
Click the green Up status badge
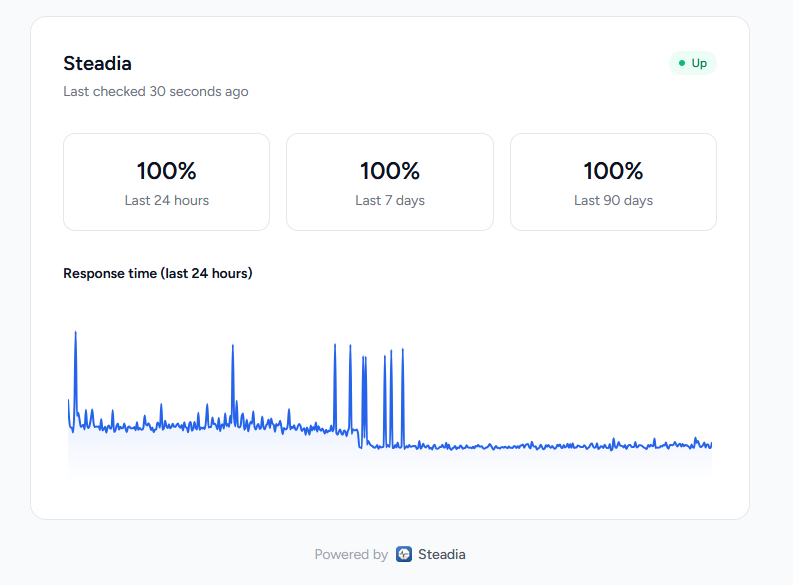click(x=692, y=63)
